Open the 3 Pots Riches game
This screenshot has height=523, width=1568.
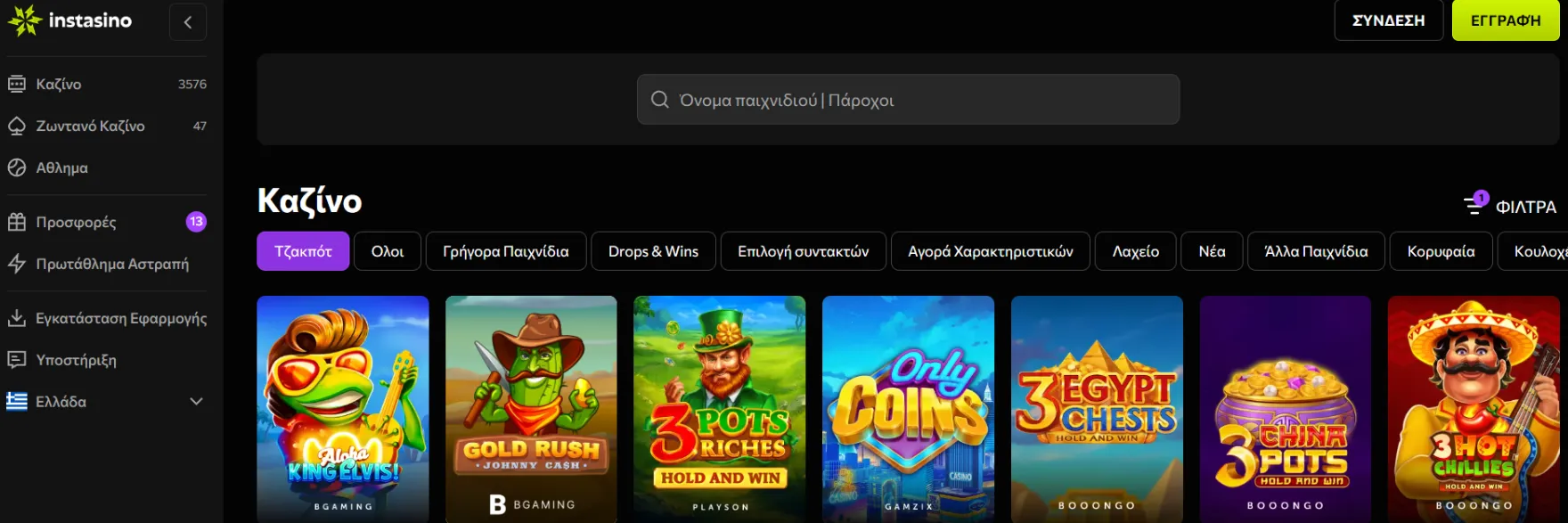720,409
